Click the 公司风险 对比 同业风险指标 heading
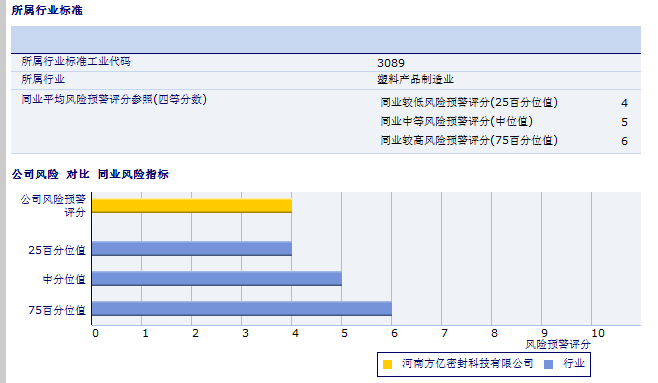 click(90, 174)
